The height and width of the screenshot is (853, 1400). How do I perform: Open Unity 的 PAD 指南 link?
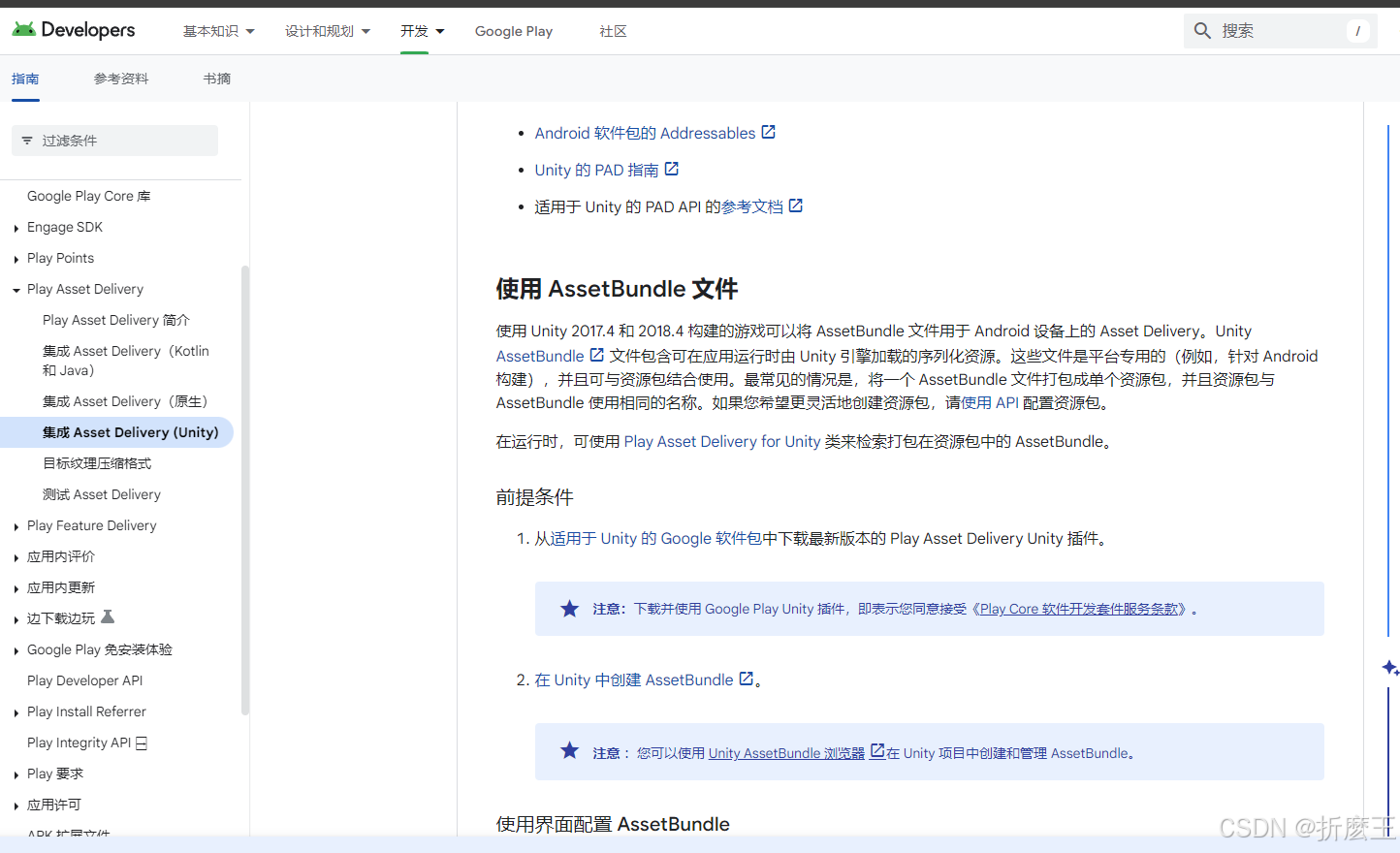[x=596, y=170]
